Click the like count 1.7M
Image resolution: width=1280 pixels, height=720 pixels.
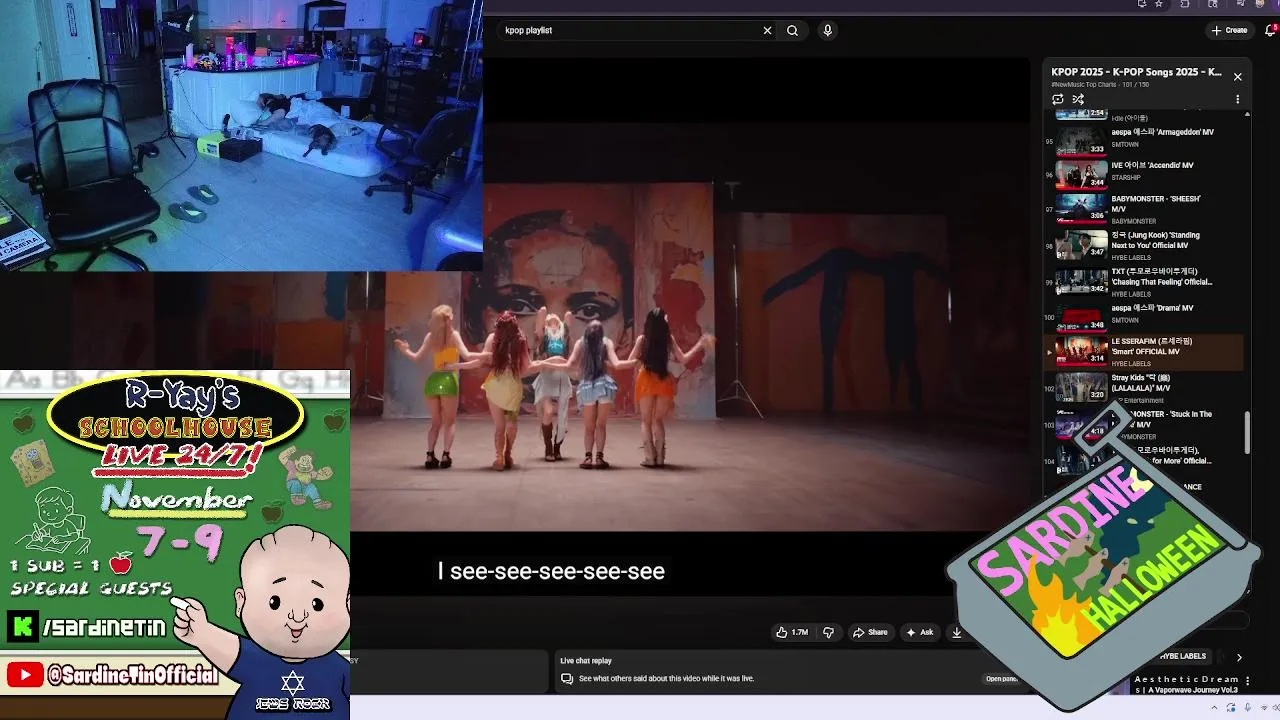coord(800,632)
